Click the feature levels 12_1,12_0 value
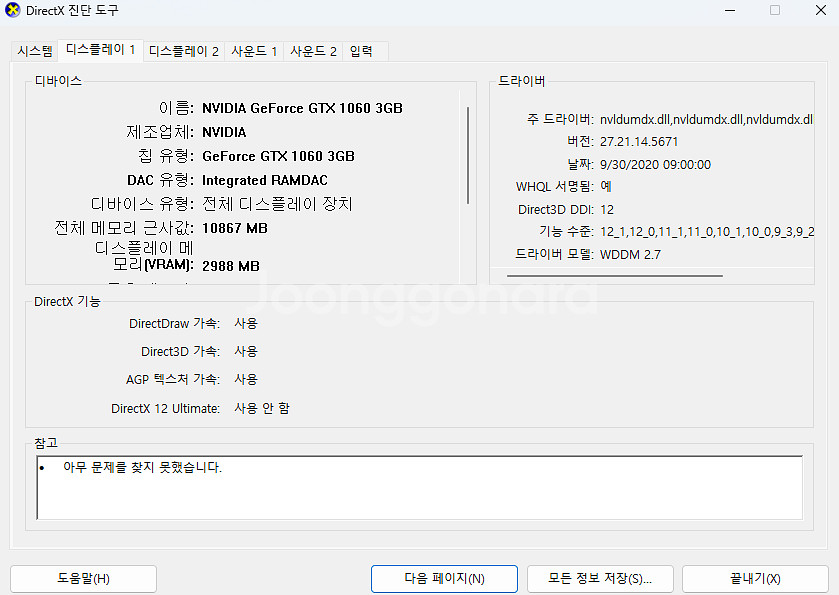 [707, 232]
